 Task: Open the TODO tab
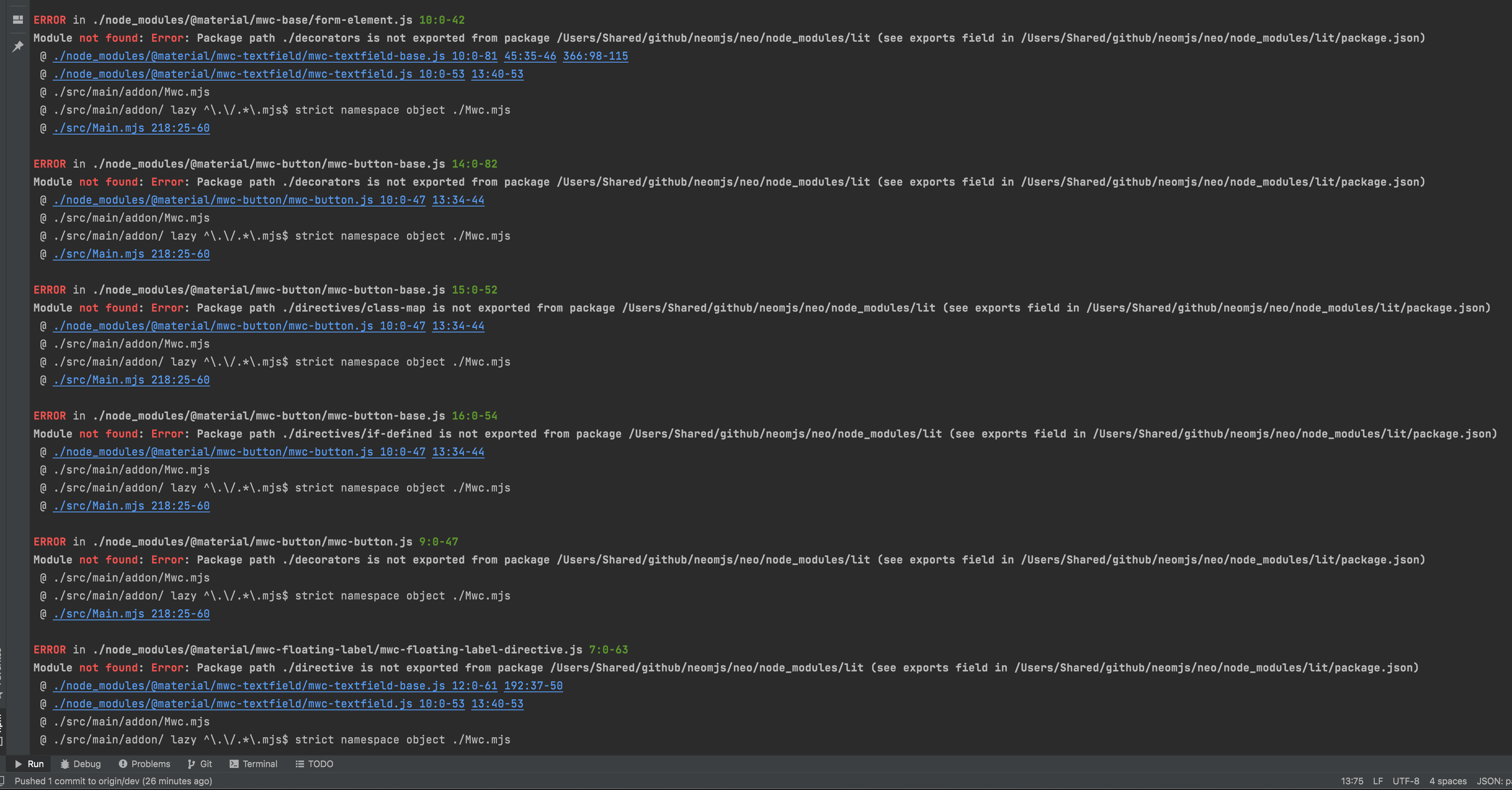pyautogui.click(x=315, y=763)
